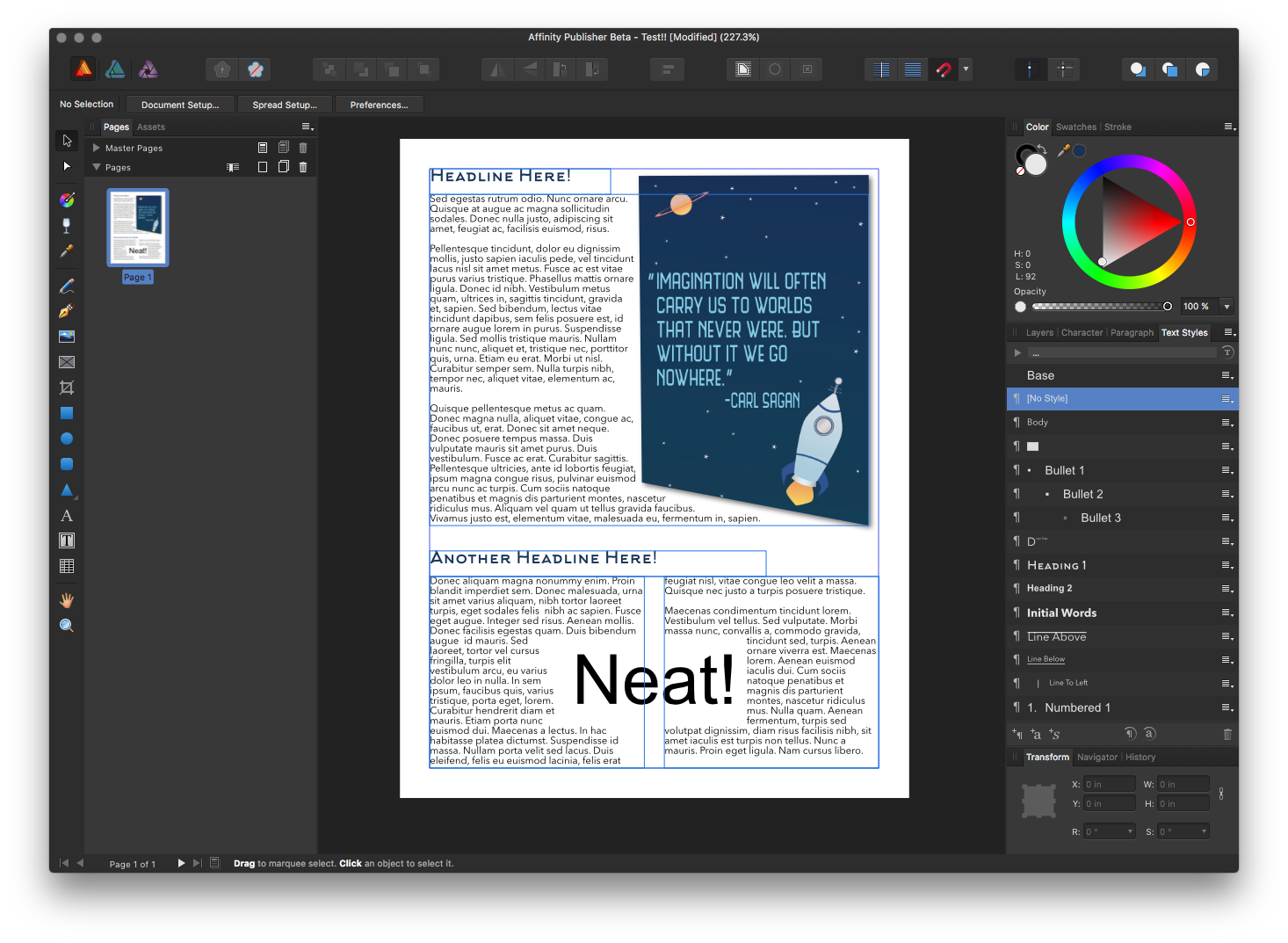Image resolution: width=1288 pixels, height=943 pixels.
Task: Select the Zoom magnifier tool
Action: (67, 626)
